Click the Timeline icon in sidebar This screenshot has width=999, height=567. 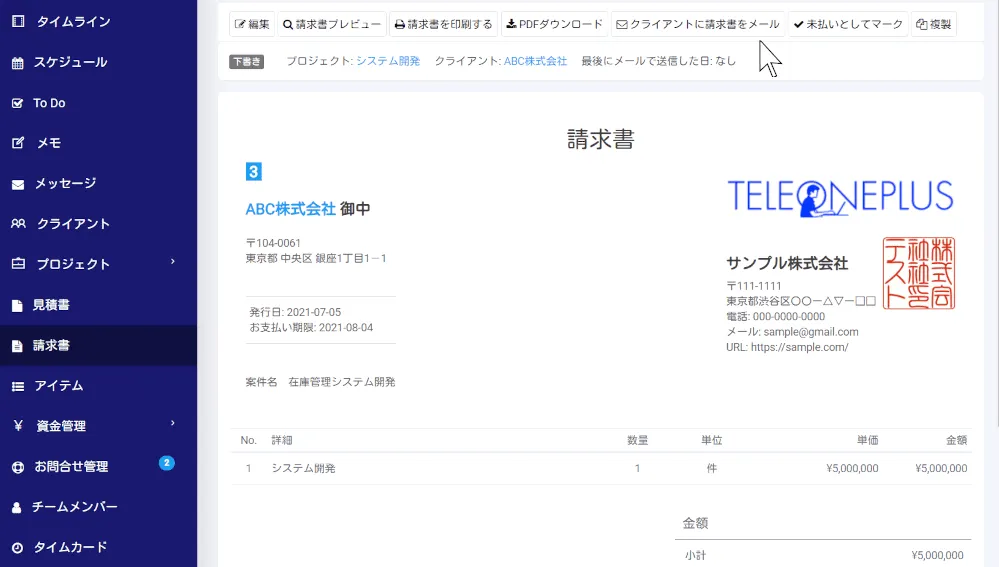[18, 22]
